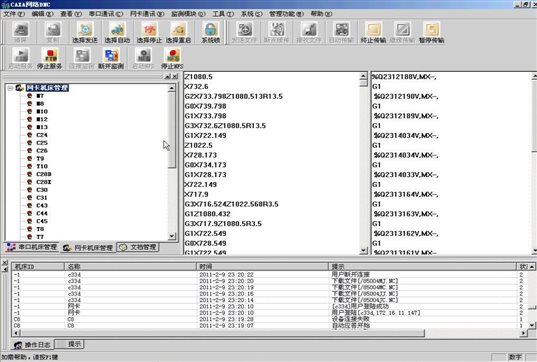Click the 停止NFS toolbar icon
537x362 pixels.
(x=172, y=55)
